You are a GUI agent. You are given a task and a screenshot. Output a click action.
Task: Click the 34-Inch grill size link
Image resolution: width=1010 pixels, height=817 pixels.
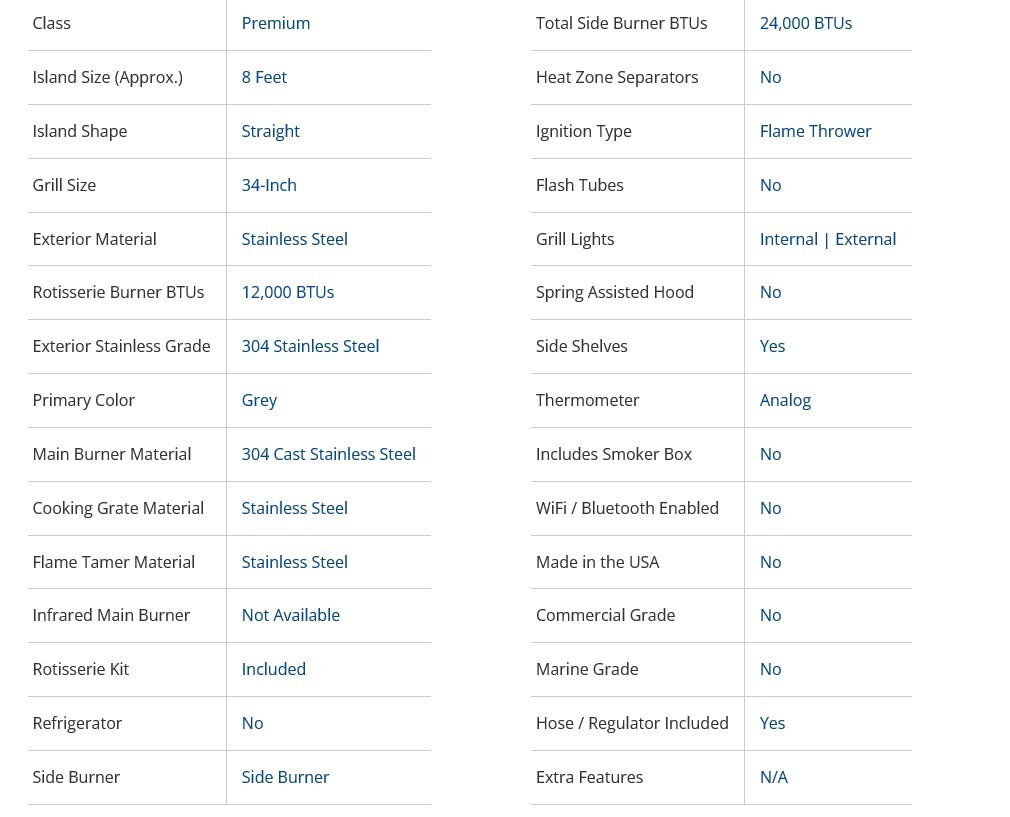pyautogui.click(x=269, y=185)
